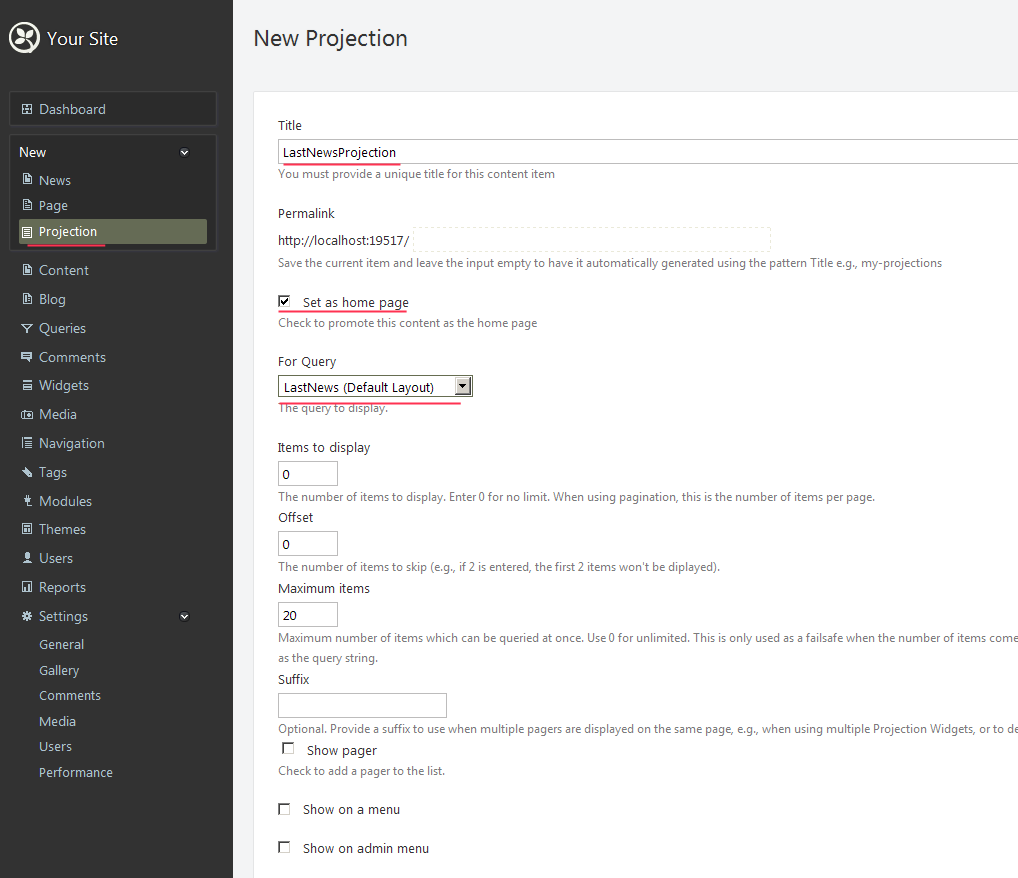Image resolution: width=1018 pixels, height=878 pixels.
Task: Click the Queries funnel icon
Action: [27, 328]
